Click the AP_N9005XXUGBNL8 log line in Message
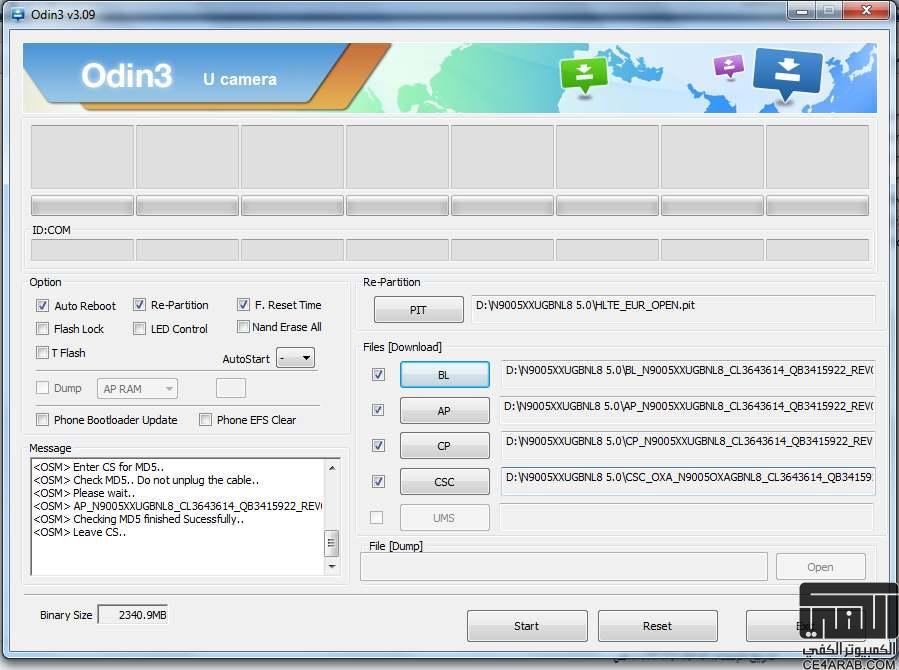Screen dimensions: 899x670 click(178, 506)
